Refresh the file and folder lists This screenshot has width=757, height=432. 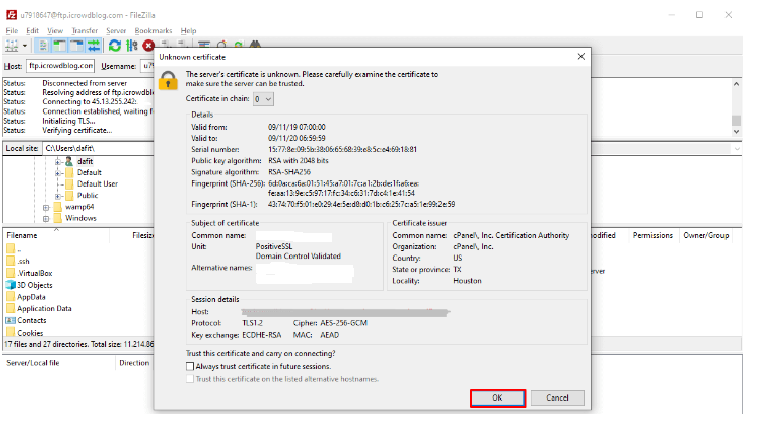[115, 46]
